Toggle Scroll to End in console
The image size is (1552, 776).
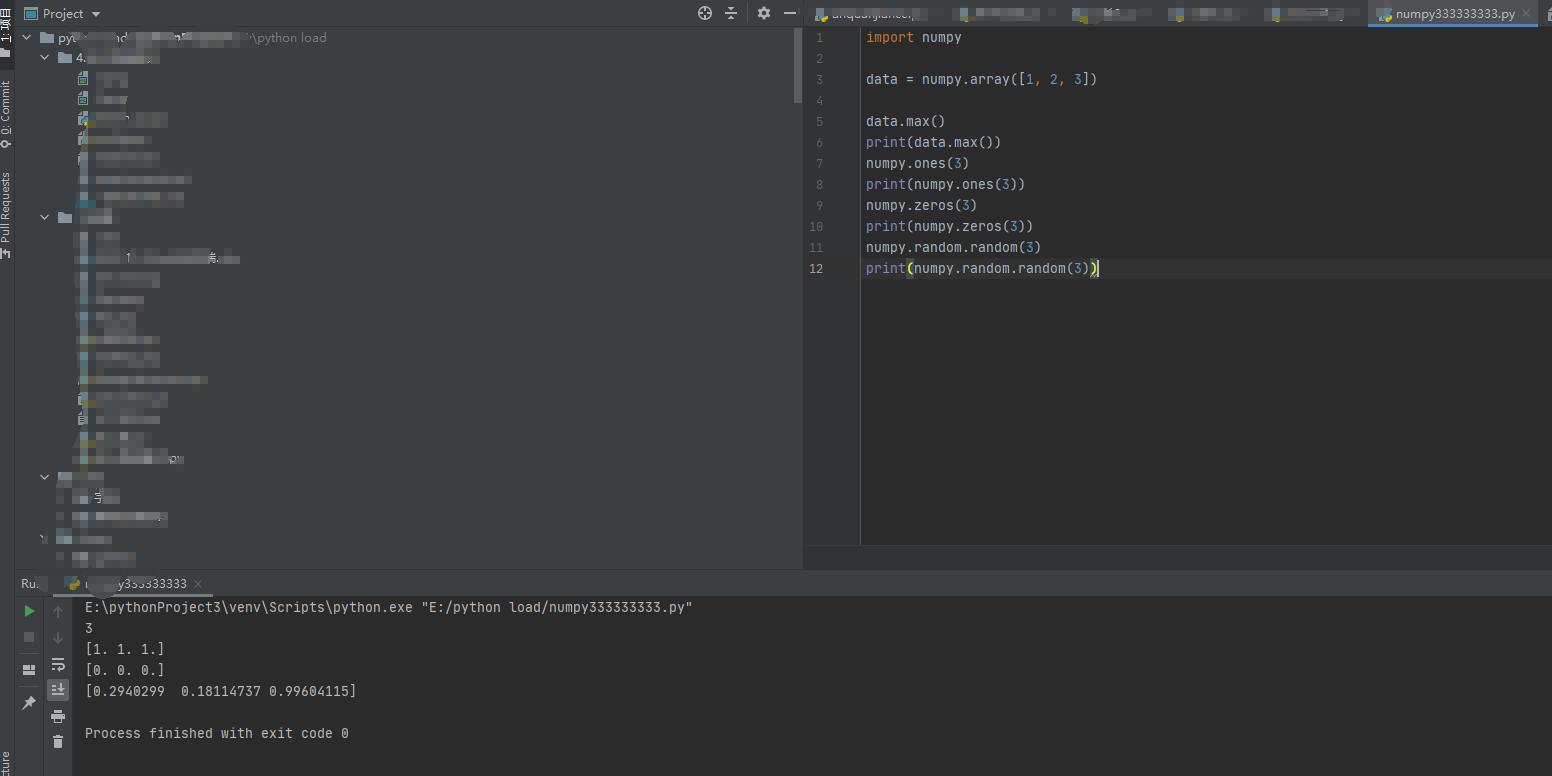58,689
